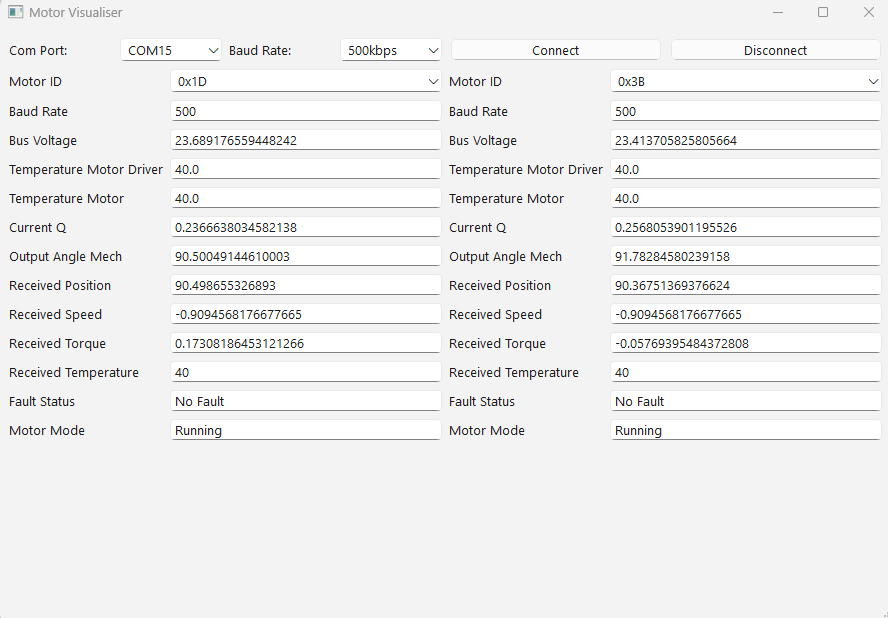
Task: Click the right motor's Fault Status field
Action: tap(746, 401)
